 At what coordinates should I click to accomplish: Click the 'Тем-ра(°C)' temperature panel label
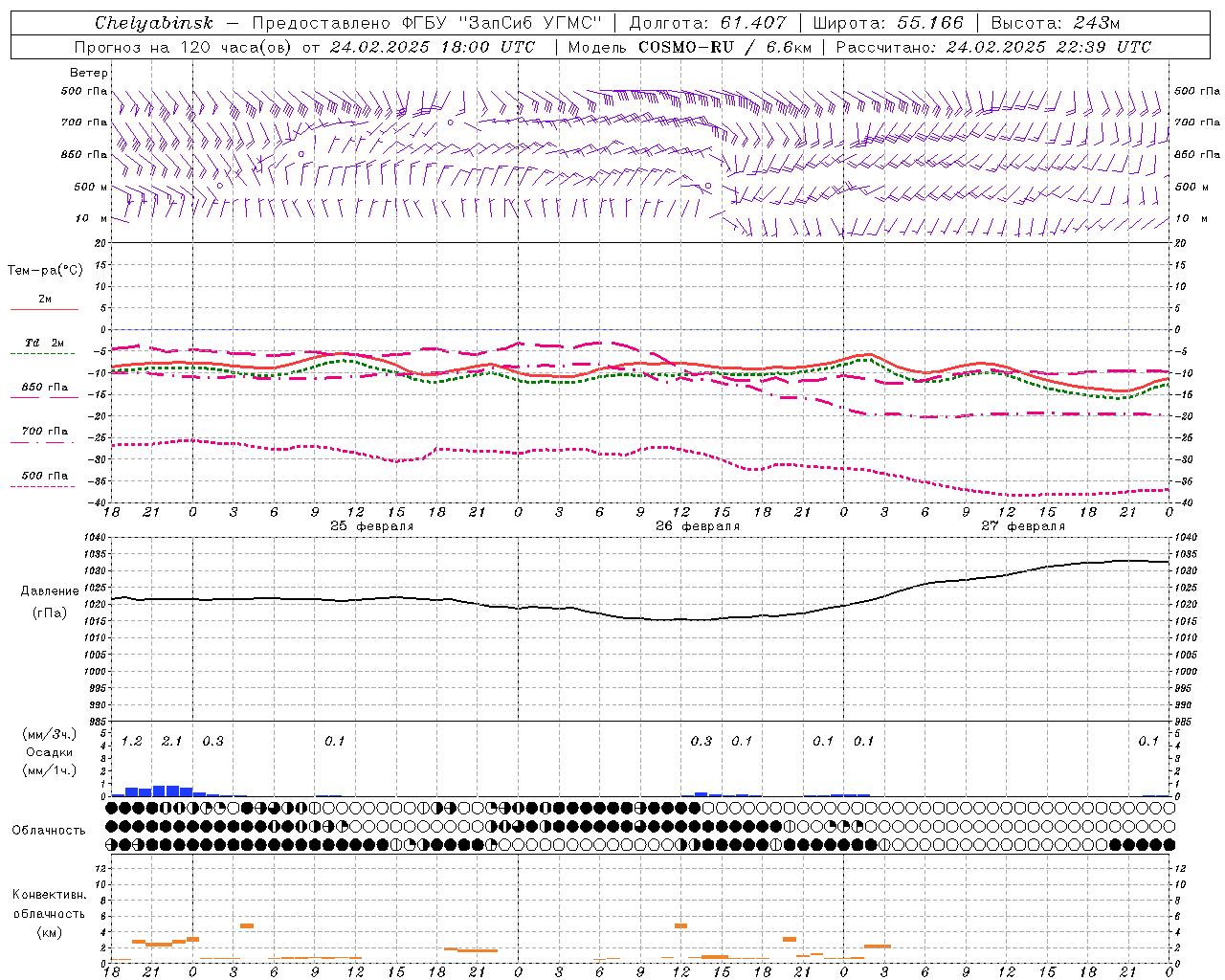[x=45, y=271]
